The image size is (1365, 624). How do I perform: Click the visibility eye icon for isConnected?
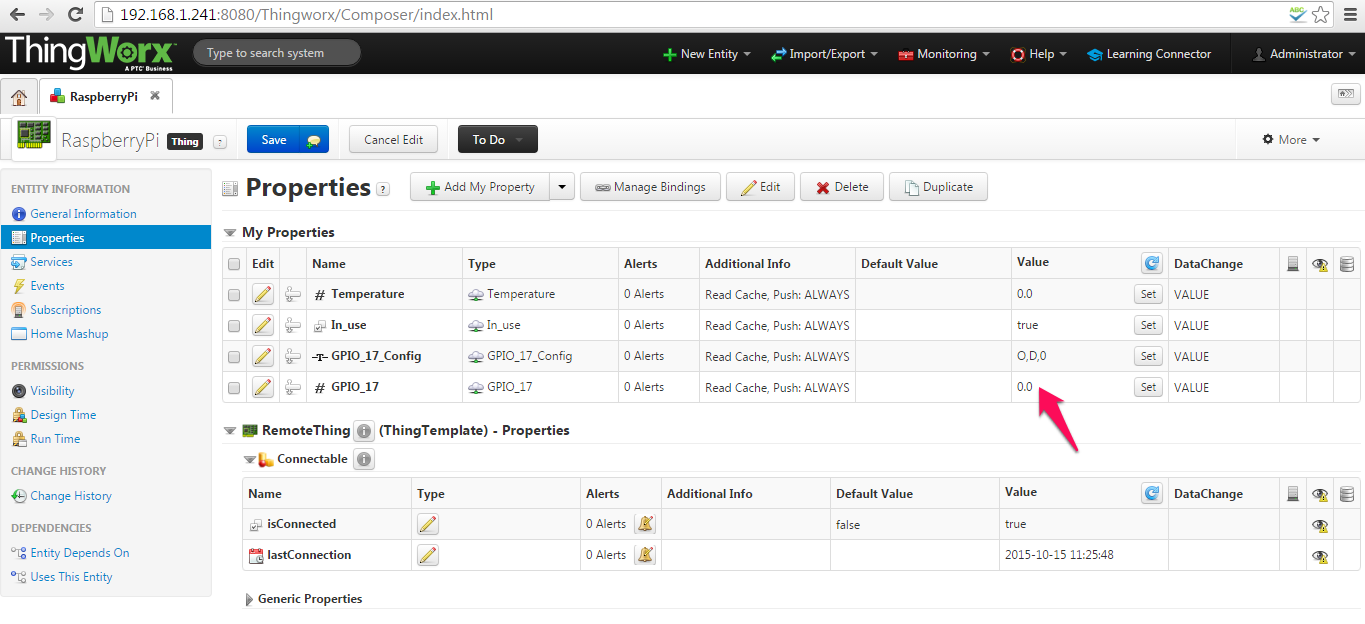pyautogui.click(x=1320, y=525)
